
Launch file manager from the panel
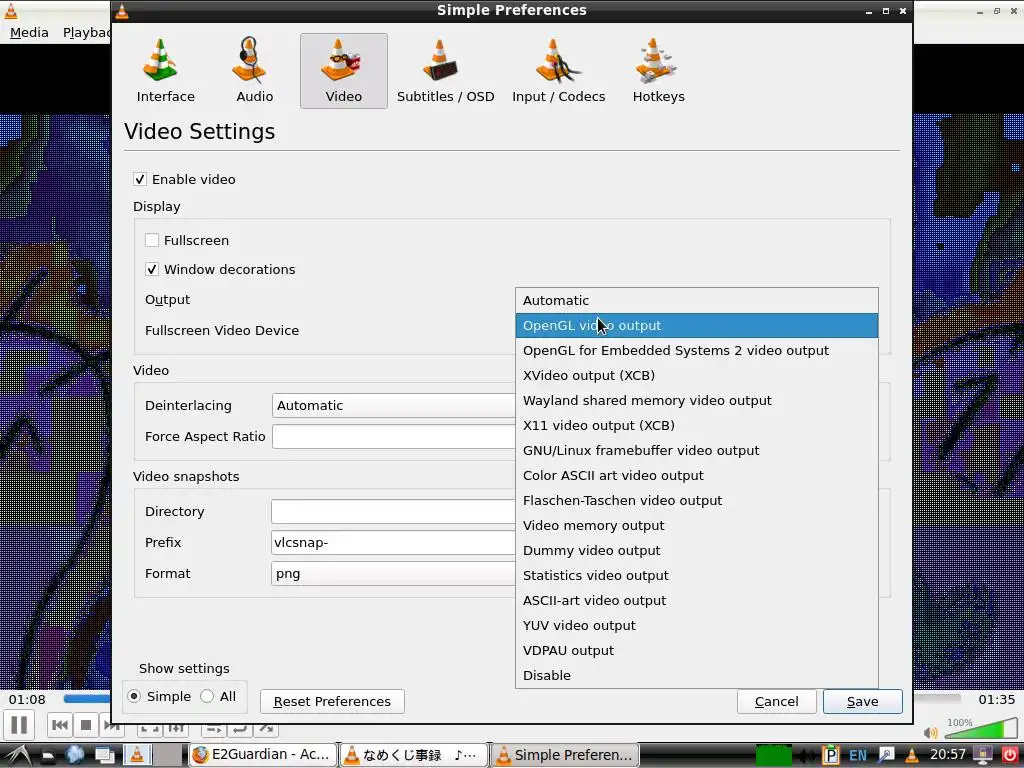pyautogui.click(x=48, y=756)
